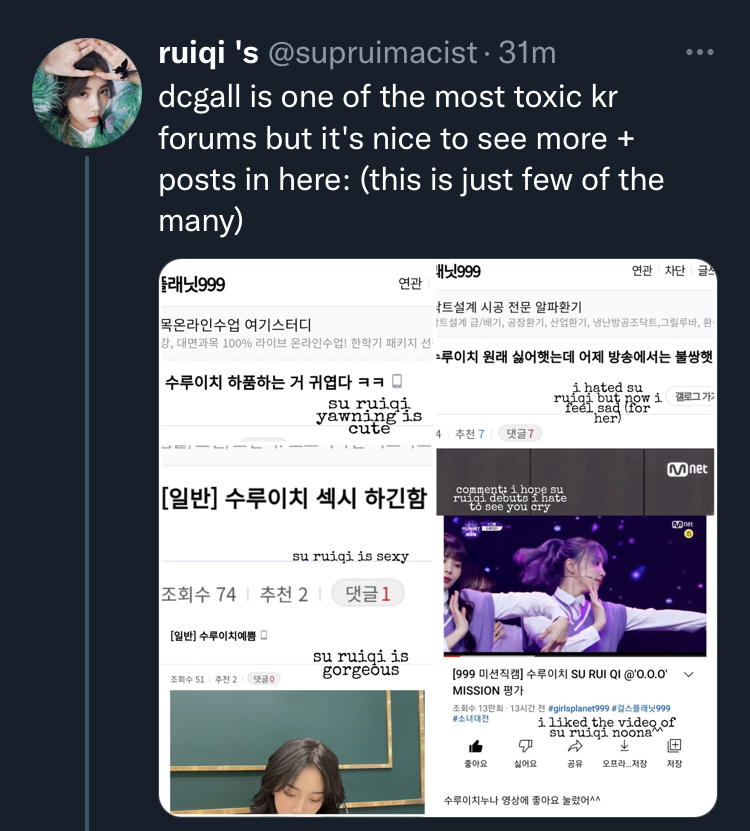The width and height of the screenshot is (750, 831).
Task: Click the thumbs-down 싫어요 dislike icon
Action: coord(525,746)
